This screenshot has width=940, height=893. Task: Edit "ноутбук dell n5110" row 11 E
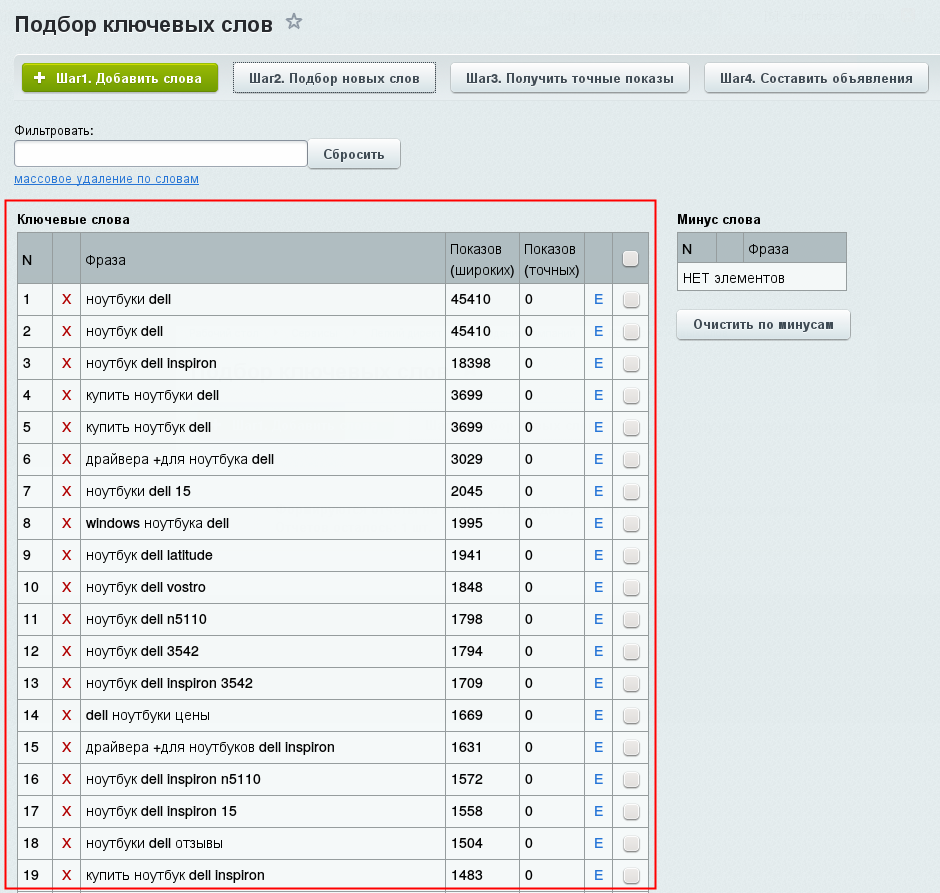point(598,619)
